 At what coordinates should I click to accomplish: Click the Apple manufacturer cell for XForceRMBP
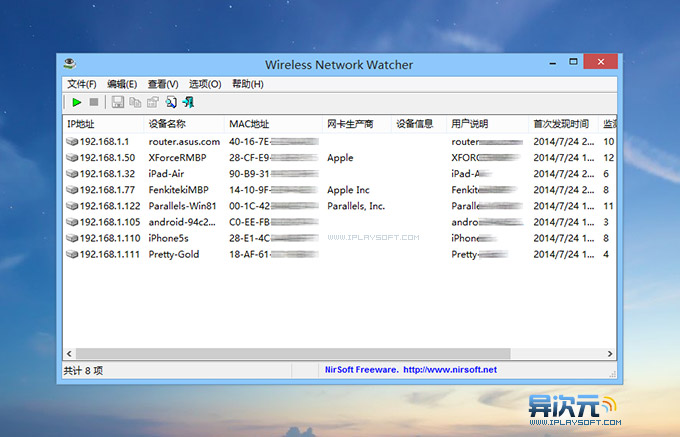[x=340, y=158]
